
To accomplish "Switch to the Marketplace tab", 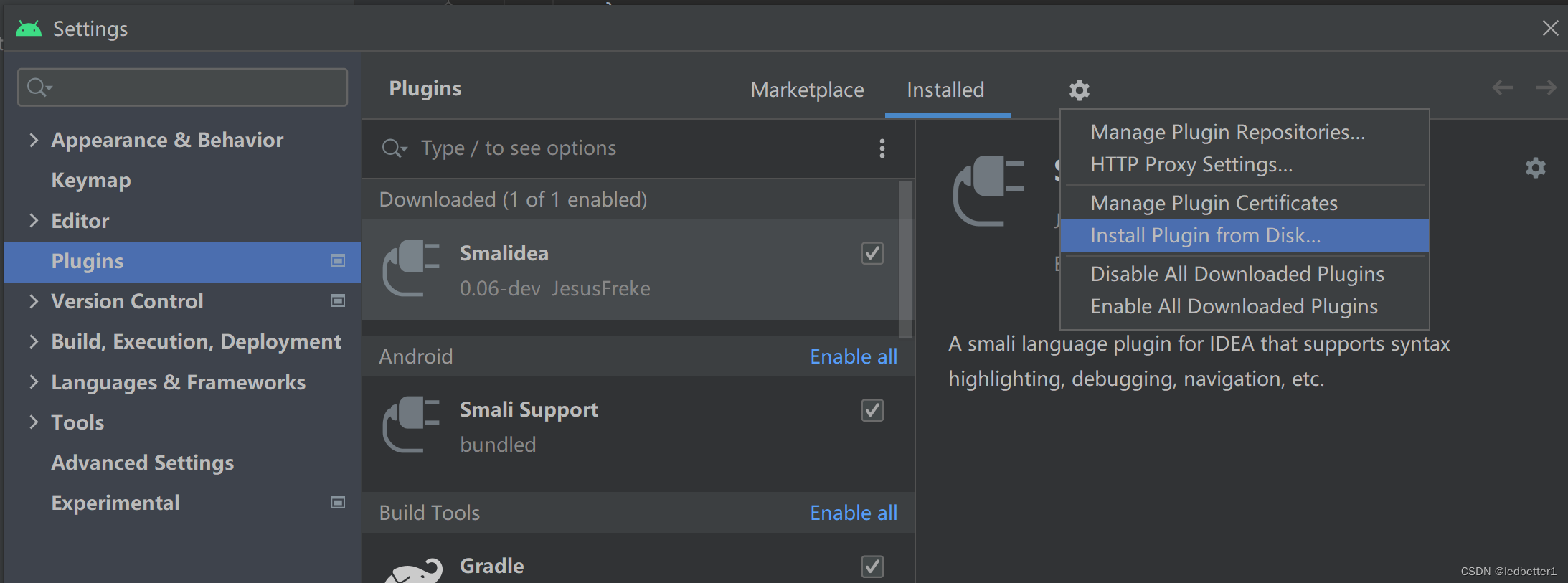I will 807,90.
